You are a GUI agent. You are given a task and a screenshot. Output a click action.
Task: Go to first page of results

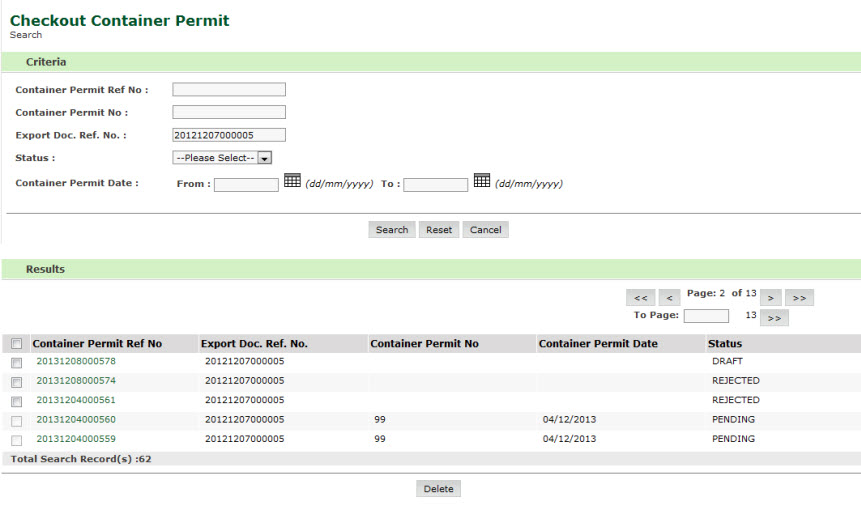click(x=640, y=298)
